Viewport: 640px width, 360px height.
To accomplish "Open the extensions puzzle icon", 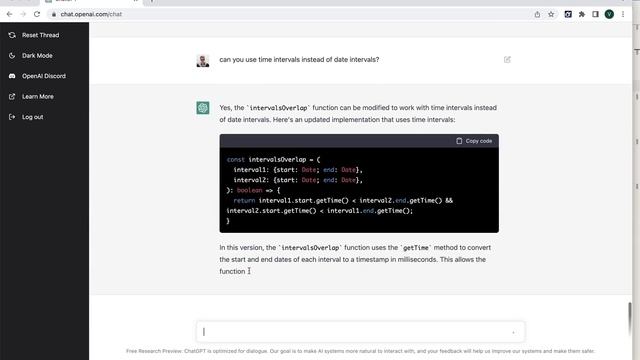I will (x=582, y=14).
